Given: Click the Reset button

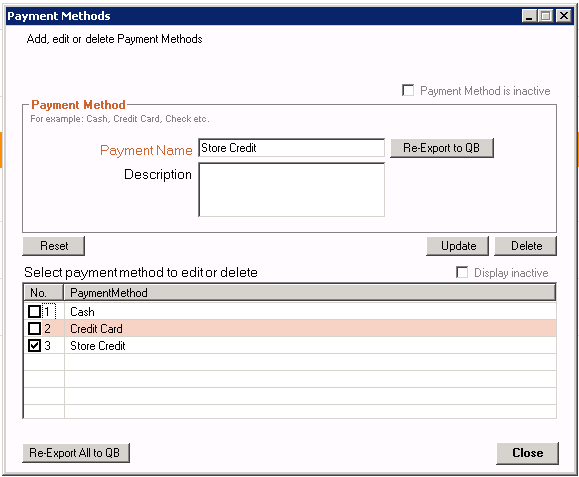Looking at the screenshot, I should click(x=54, y=246).
